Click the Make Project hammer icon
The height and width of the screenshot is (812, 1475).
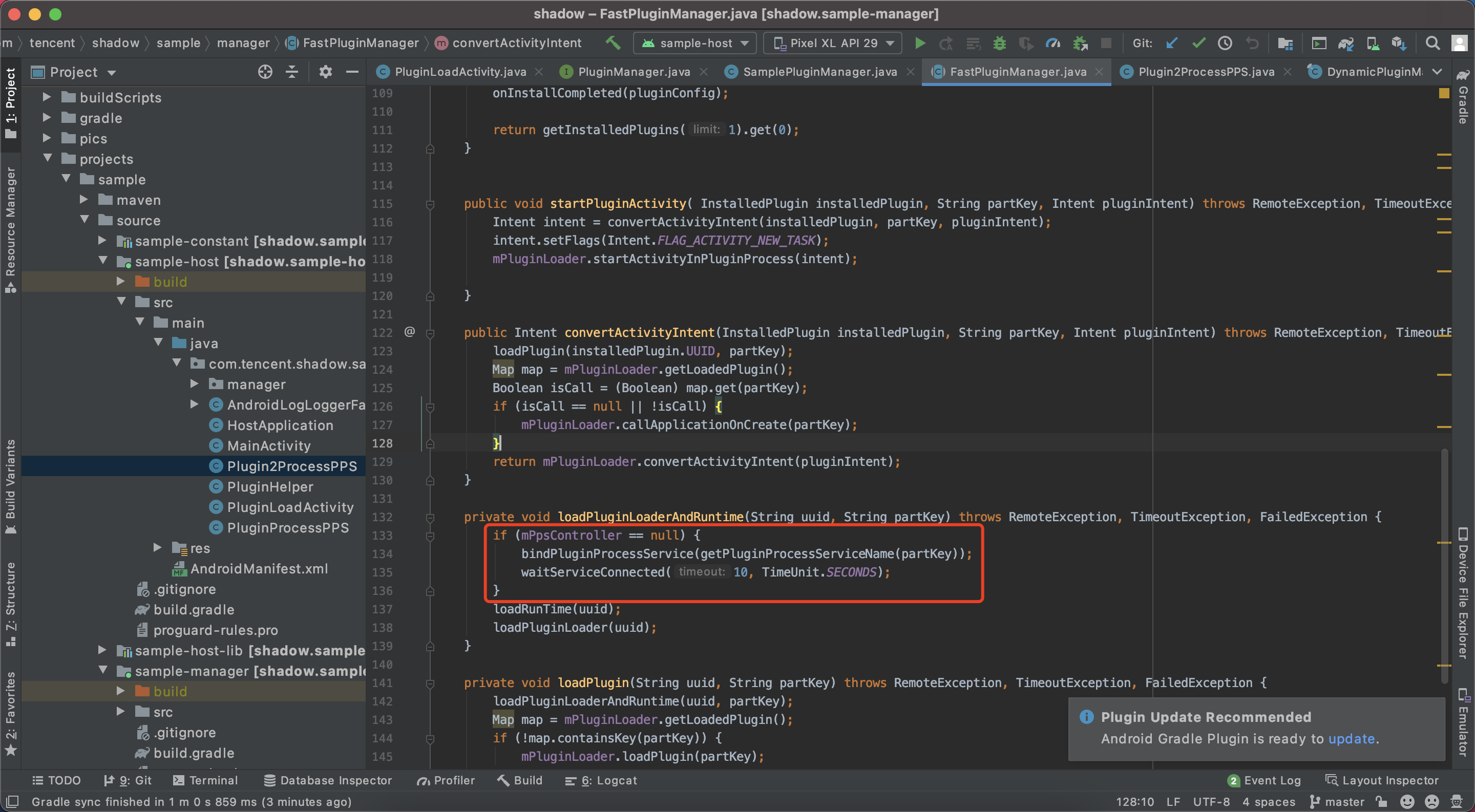(x=613, y=43)
